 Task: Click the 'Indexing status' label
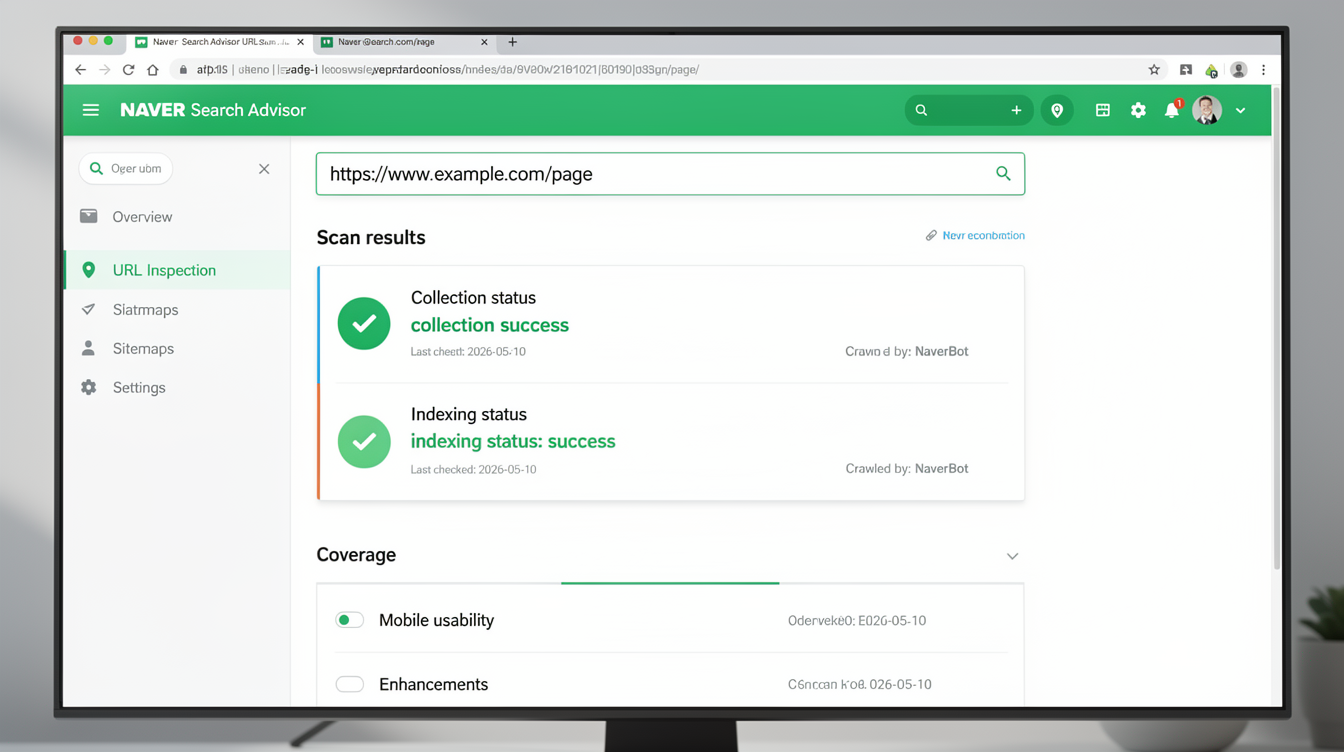pos(469,414)
